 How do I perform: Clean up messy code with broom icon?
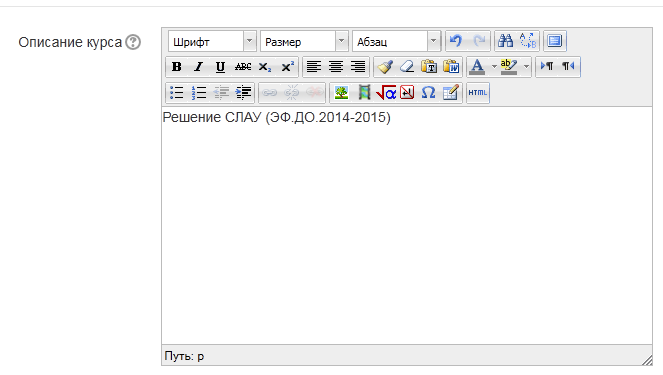(x=385, y=67)
